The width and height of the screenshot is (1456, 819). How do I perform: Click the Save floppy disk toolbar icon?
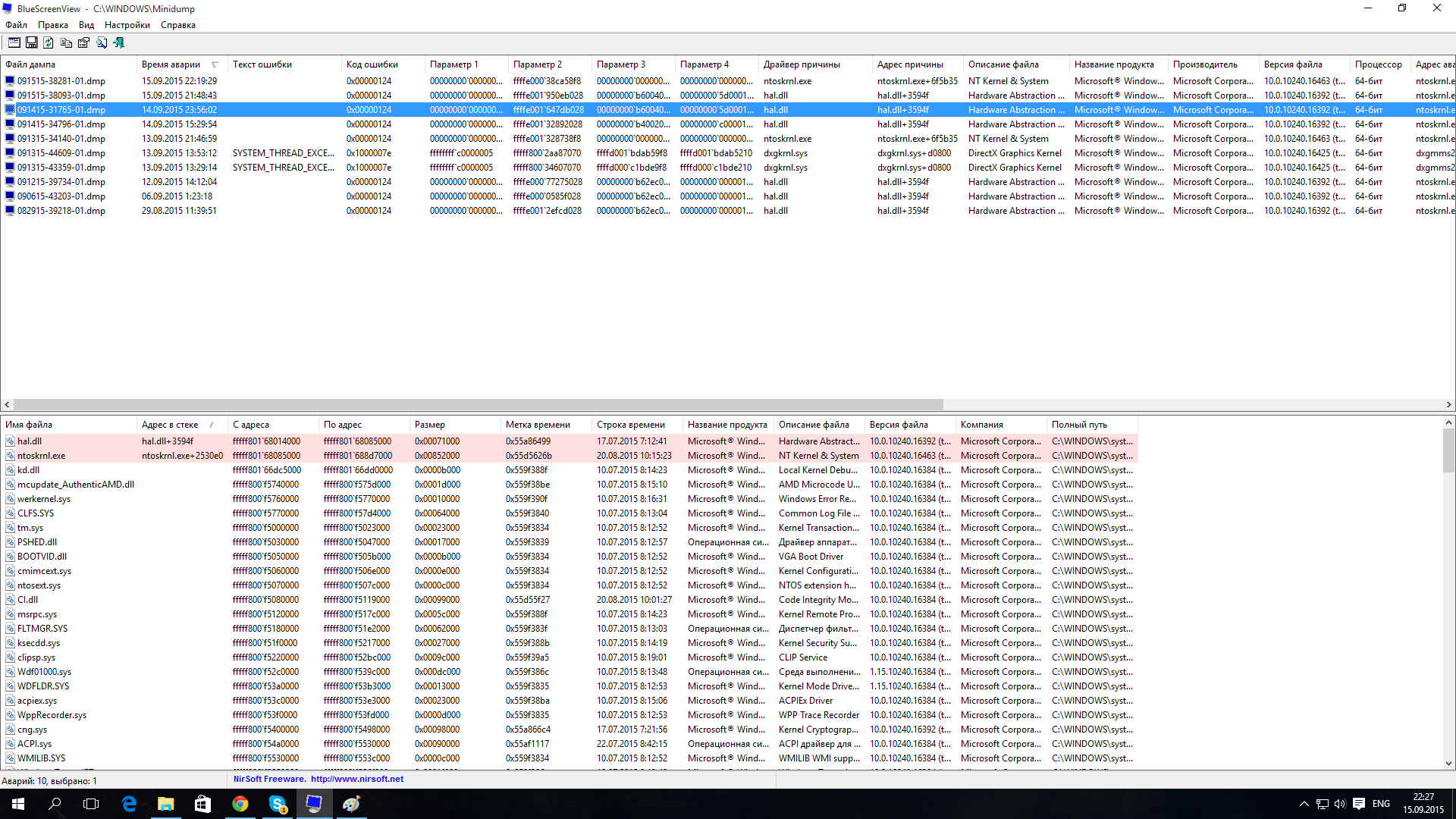pos(31,42)
